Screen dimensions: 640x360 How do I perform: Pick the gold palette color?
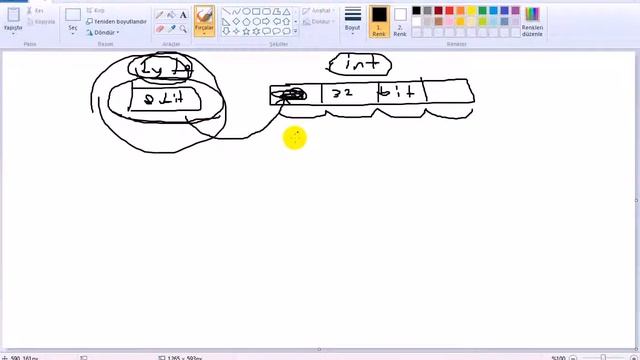click(461, 21)
